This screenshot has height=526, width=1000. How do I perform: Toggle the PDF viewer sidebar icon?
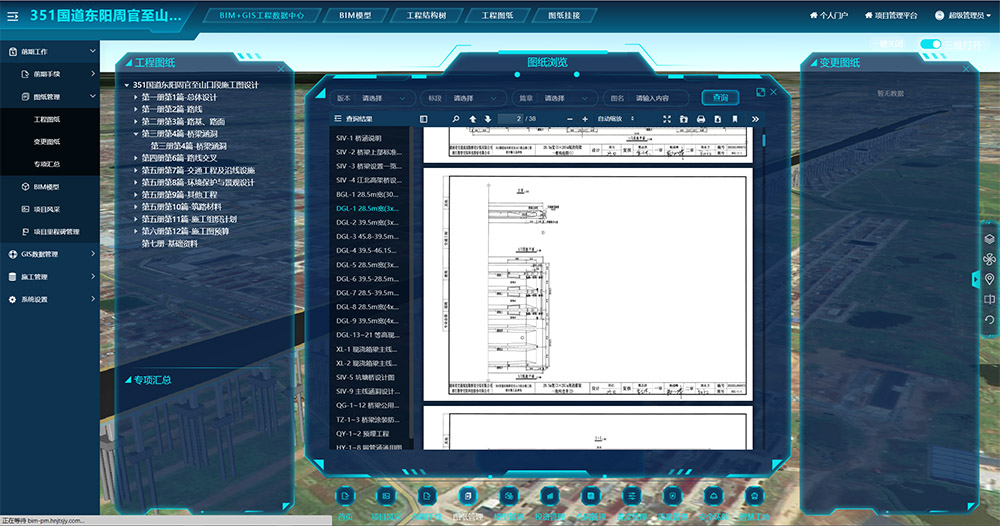pyautogui.click(x=424, y=119)
